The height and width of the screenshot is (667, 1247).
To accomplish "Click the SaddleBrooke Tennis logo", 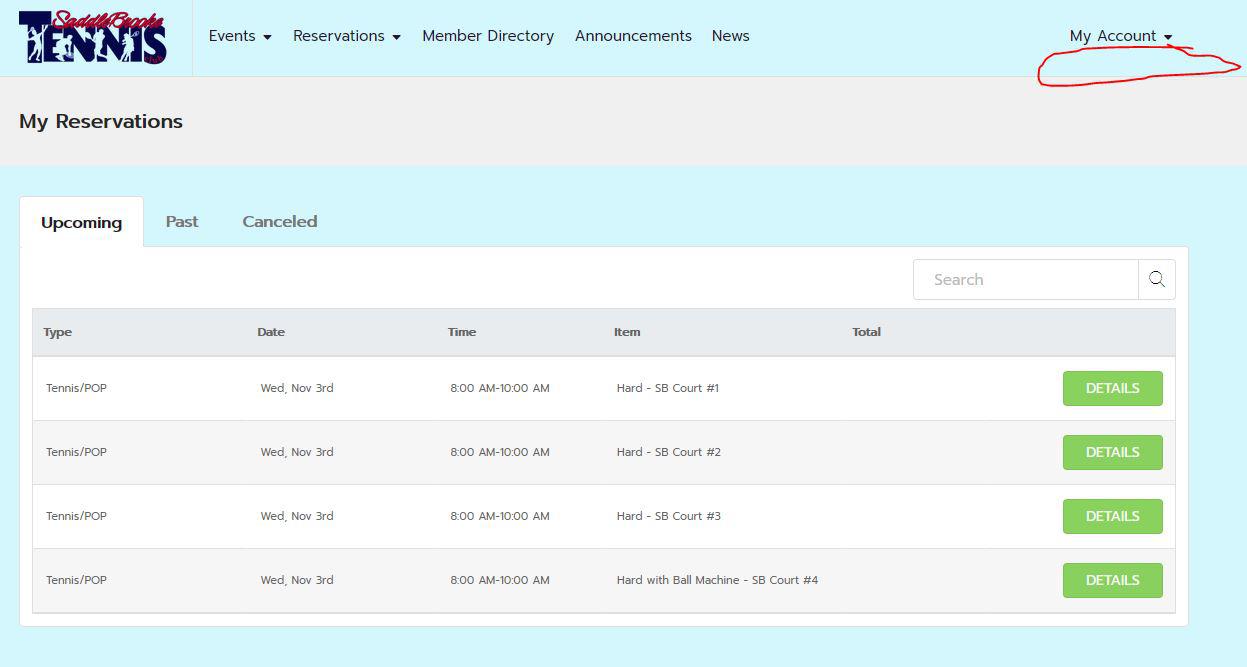I will coord(93,38).
